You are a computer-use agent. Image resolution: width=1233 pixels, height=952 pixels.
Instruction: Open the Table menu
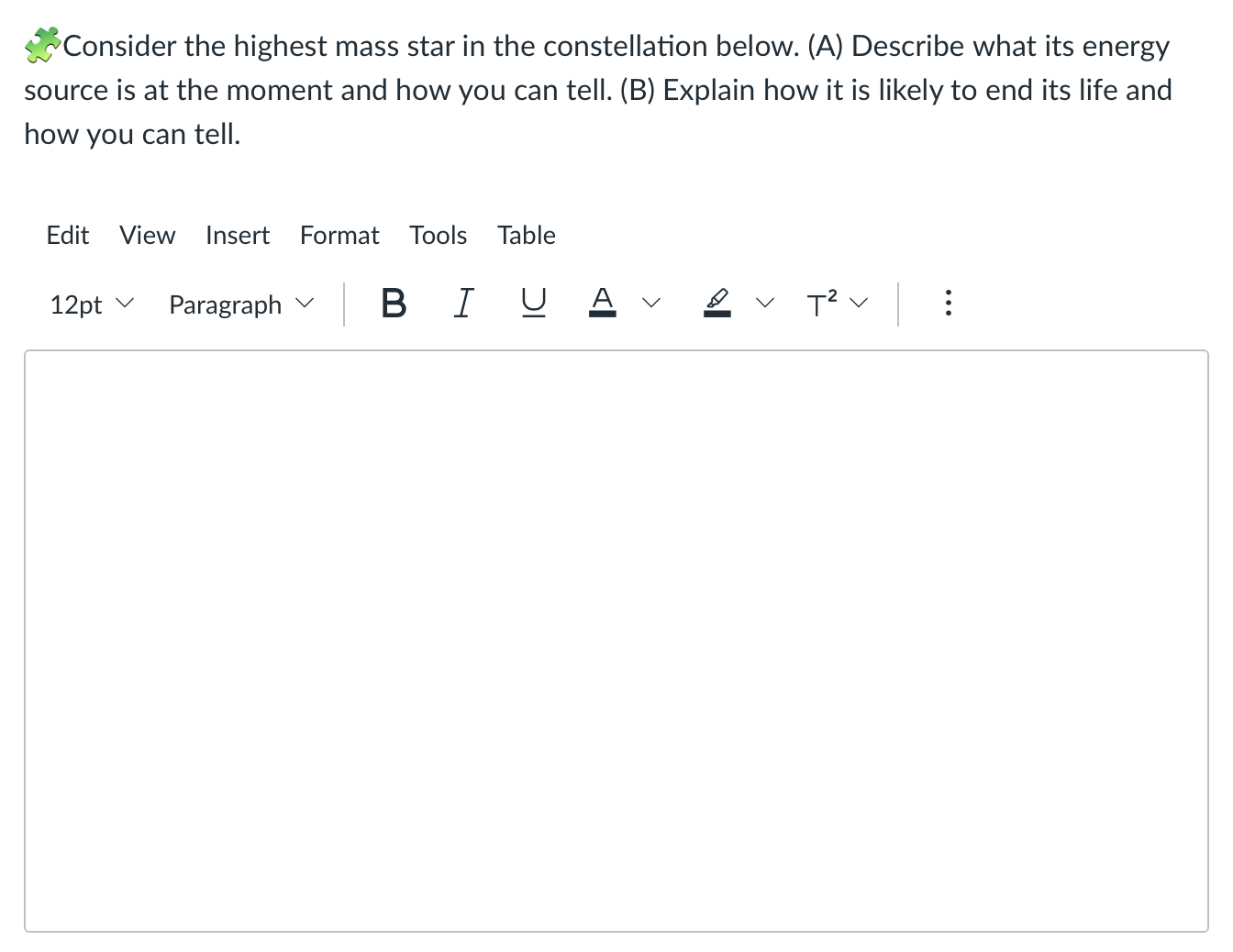click(527, 236)
